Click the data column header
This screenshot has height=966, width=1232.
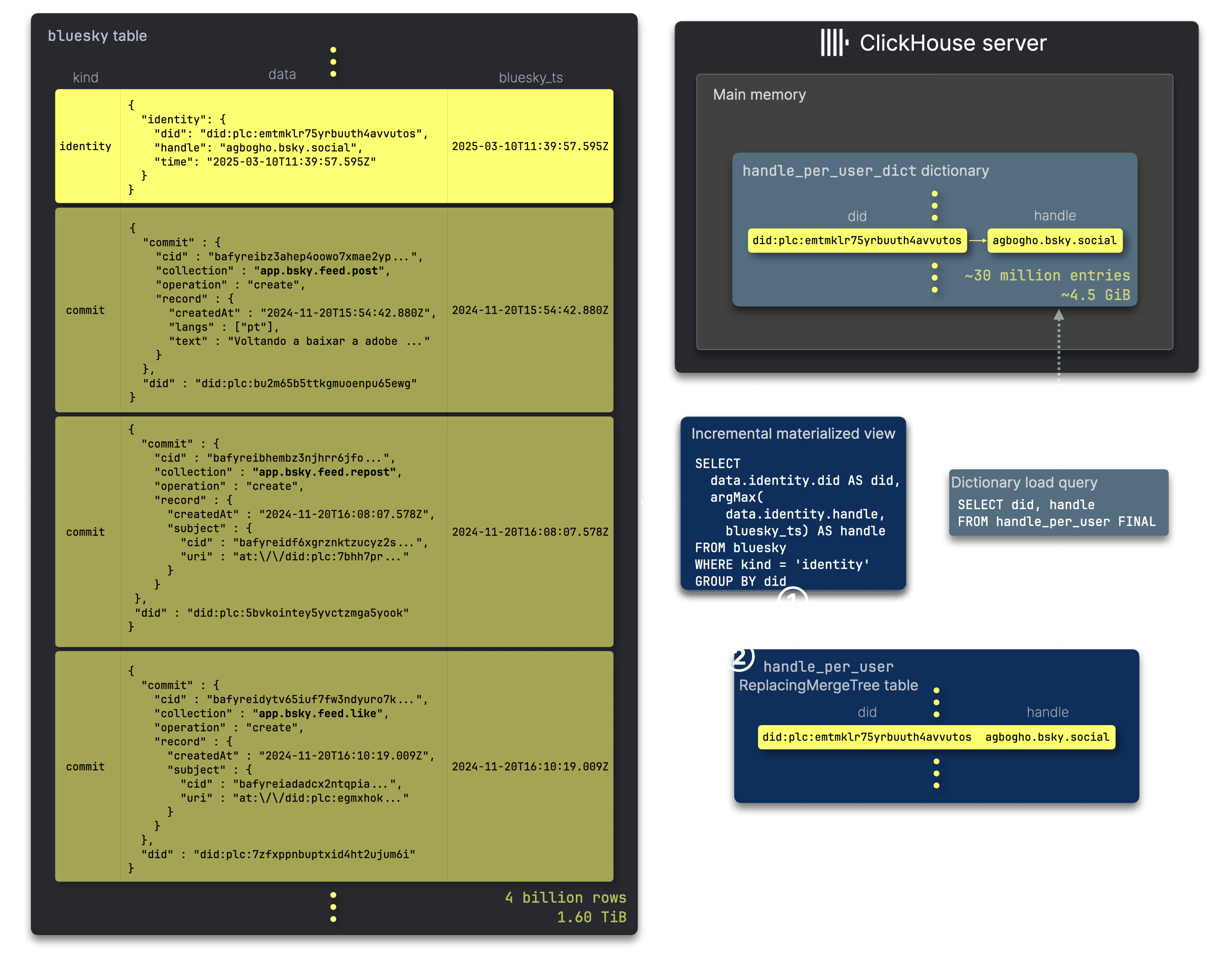(x=282, y=74)
